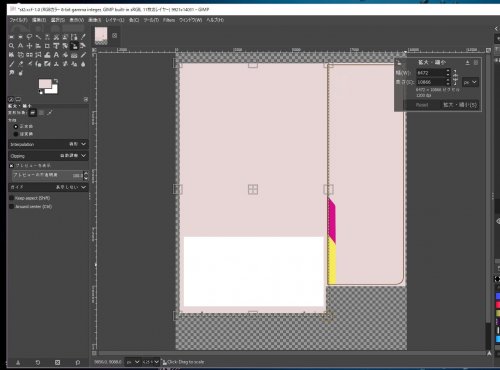Image resolution: width=500 pixels, height=370 pixels.
Task: Enable the Keep aspect (Shift) checkbox
Action: pos(11,198)
